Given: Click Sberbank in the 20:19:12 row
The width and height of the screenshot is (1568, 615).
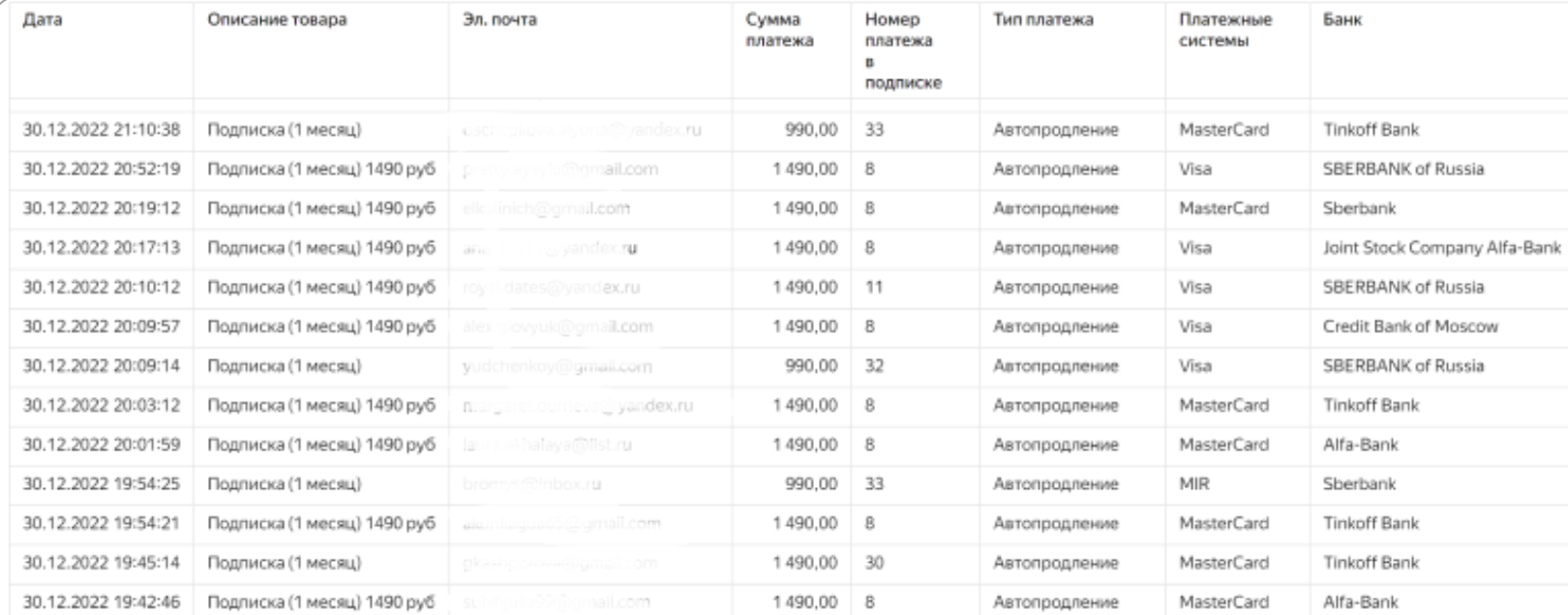Looking at the screenshot, I should (1360, 208).
